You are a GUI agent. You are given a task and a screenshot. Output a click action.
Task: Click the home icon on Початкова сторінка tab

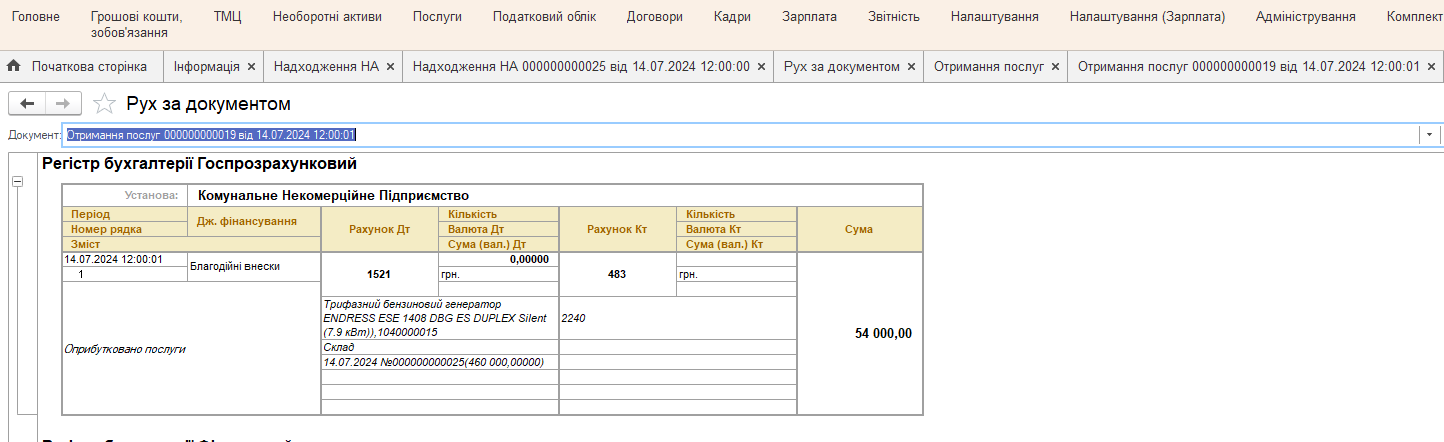(x=14, y=66)
